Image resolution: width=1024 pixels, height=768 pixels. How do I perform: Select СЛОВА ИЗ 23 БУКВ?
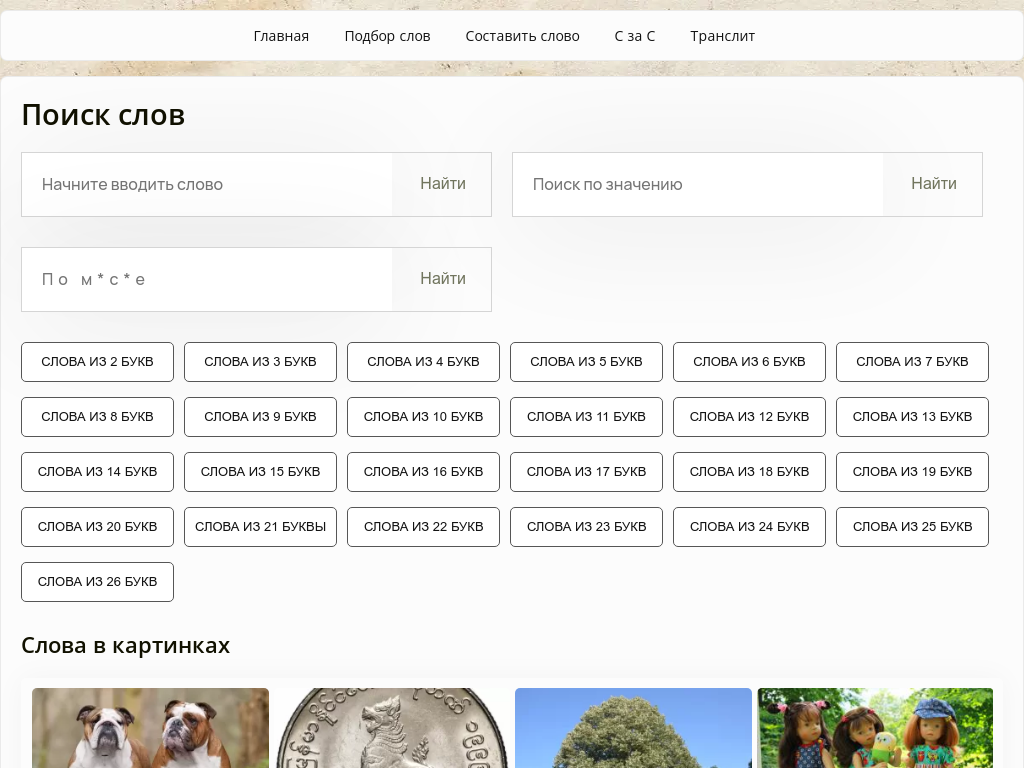click(586, 527)
